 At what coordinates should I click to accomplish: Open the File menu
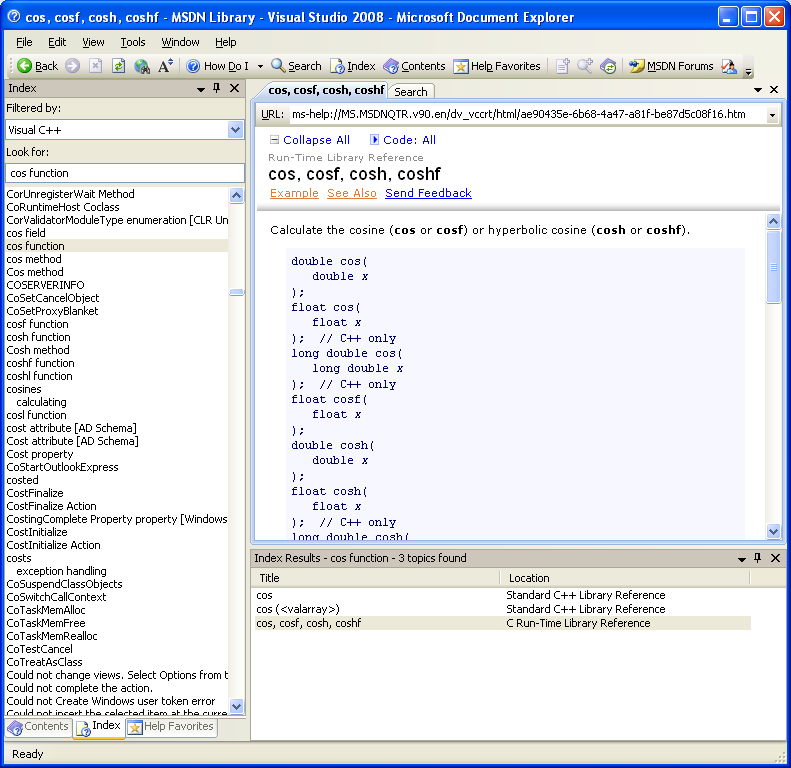click(24, 42)
